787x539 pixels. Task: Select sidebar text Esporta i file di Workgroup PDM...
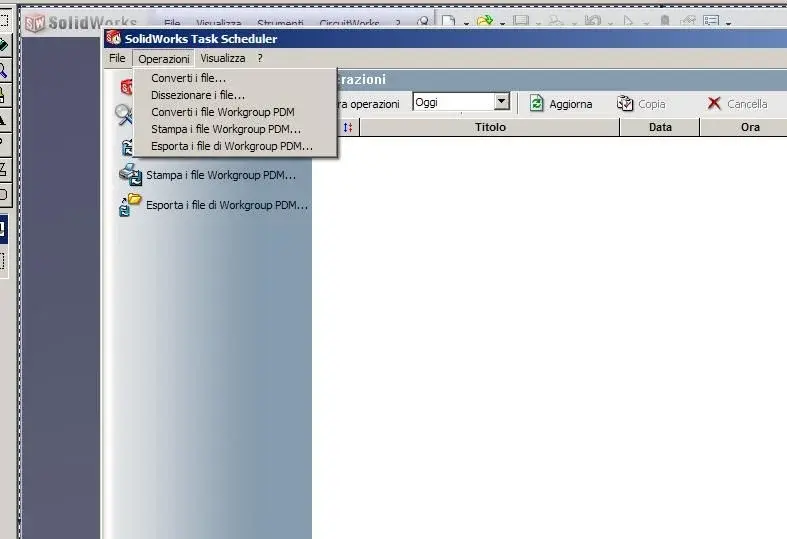pyautogui.click(x=227, y=205)
